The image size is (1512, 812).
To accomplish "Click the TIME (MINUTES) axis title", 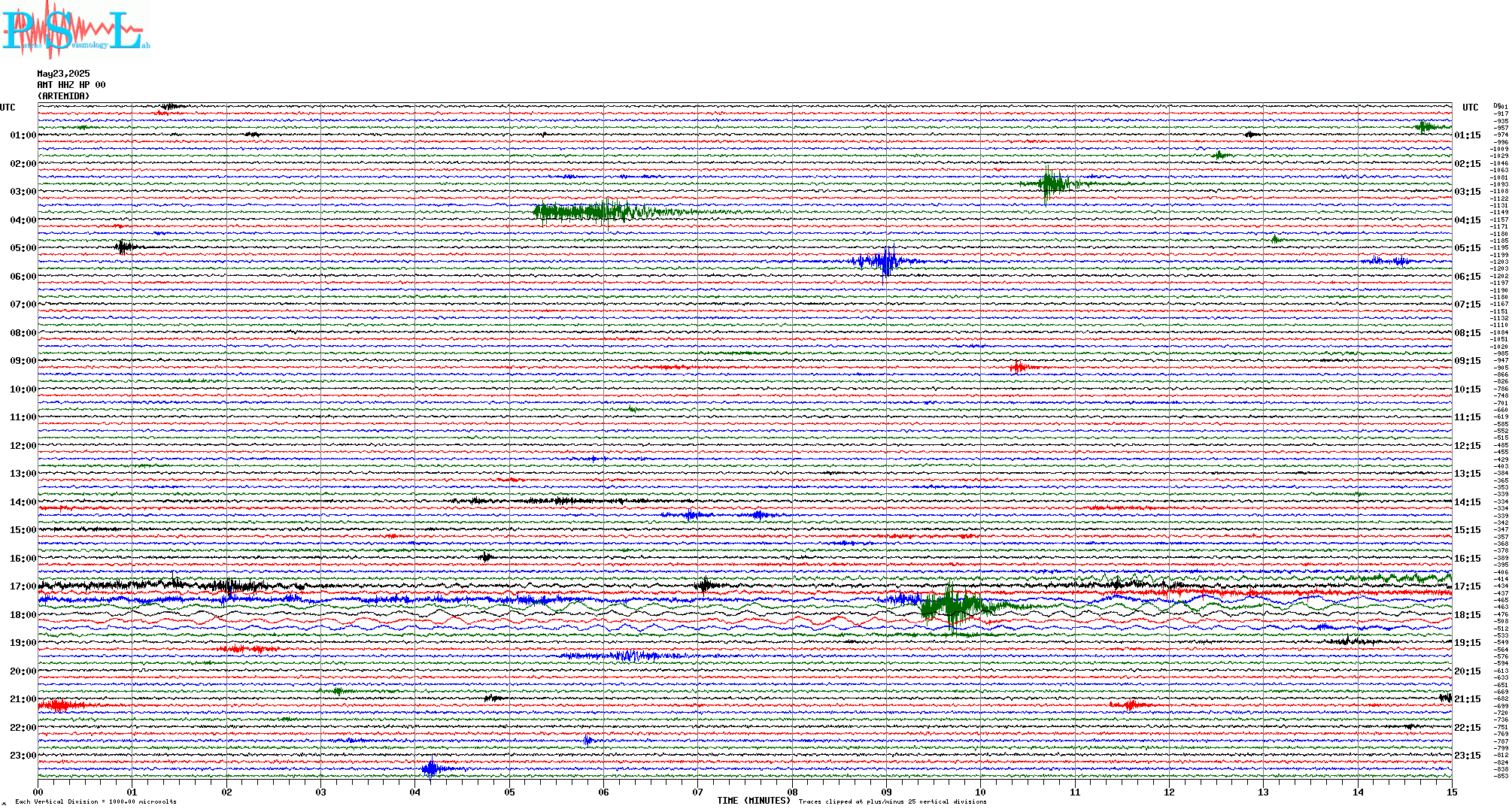I will click(x=754, y=801).
